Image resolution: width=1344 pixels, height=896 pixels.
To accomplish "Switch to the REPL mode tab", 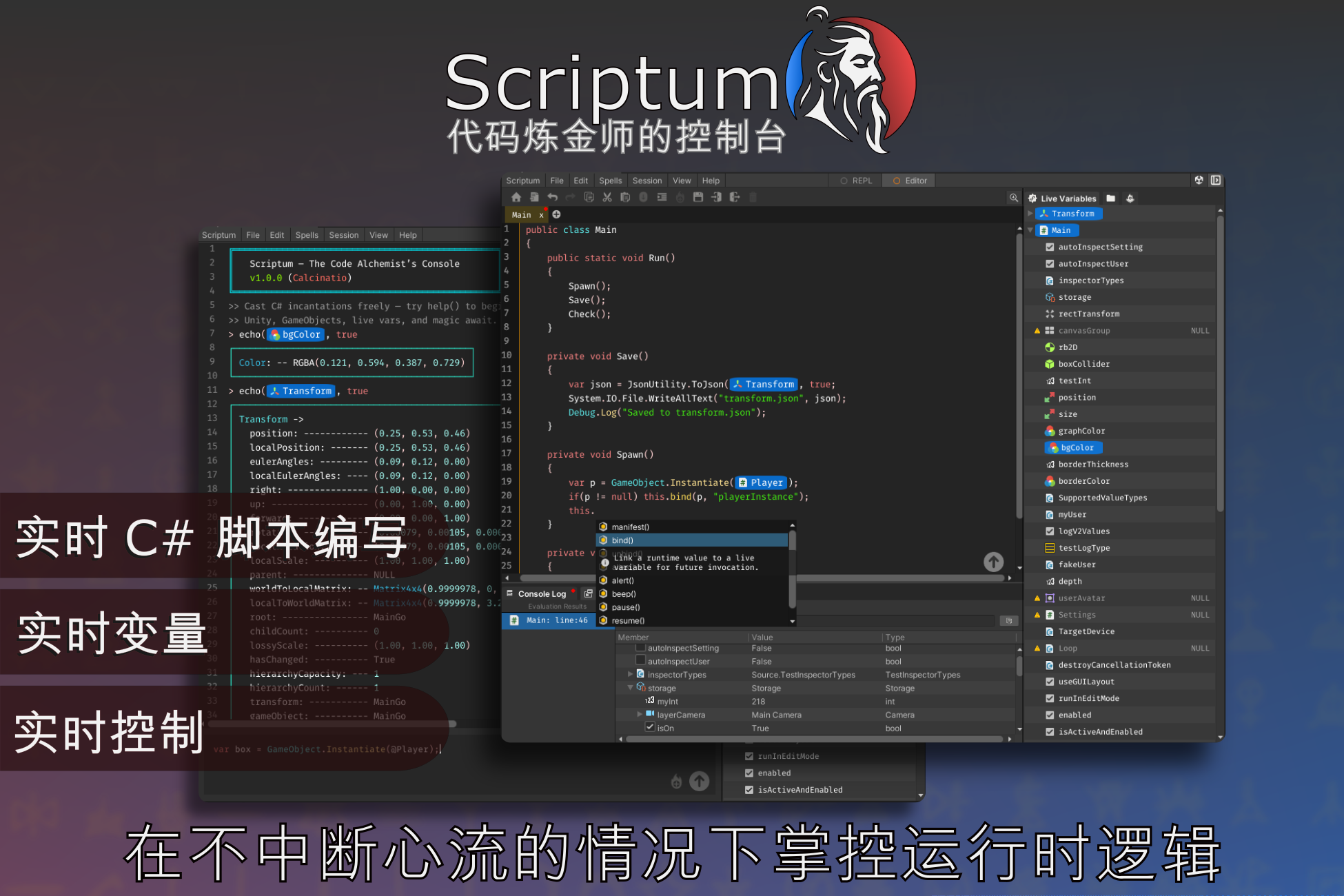I will [855, 181].
